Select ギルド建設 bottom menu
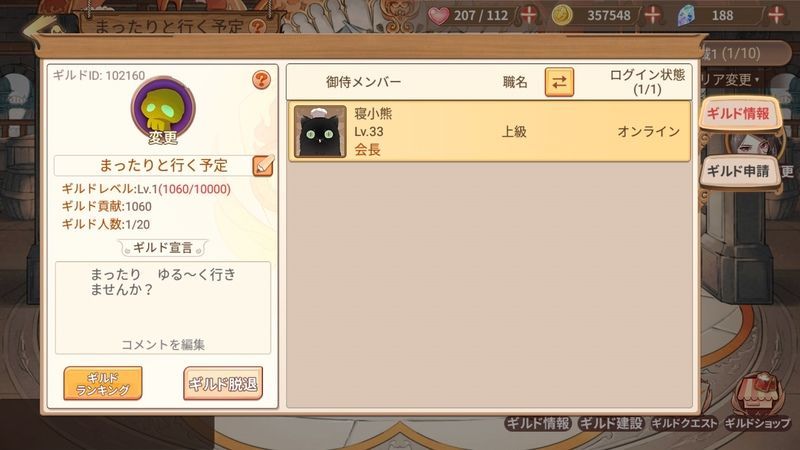Image resolution: width=800 pixels, height=450 pixels. 611,423
